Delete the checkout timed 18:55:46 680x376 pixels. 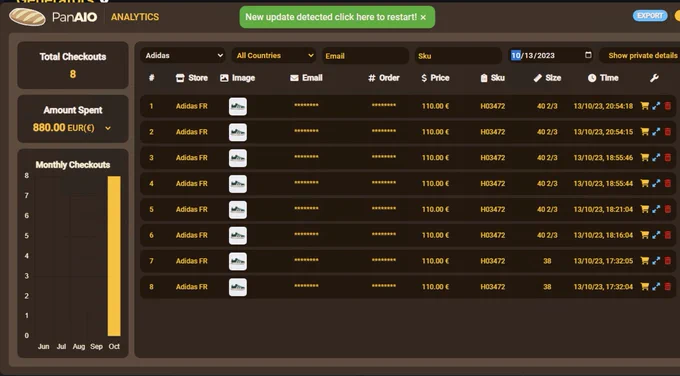[667, 157]
